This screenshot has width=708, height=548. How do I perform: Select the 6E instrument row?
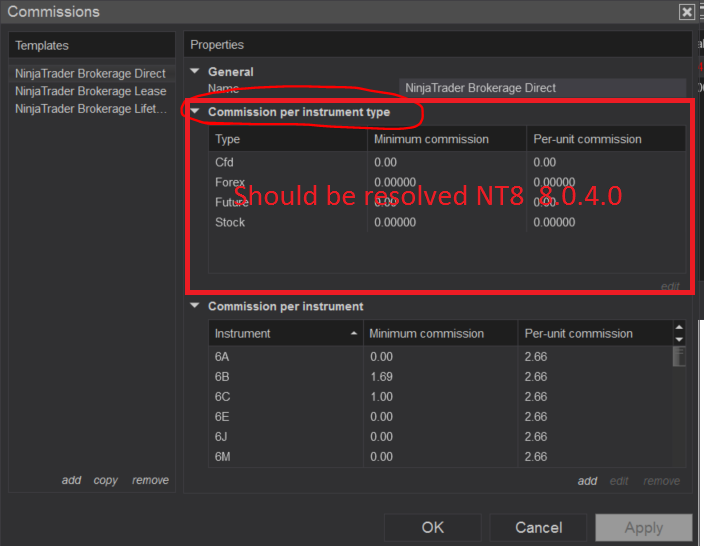point(441,417)
